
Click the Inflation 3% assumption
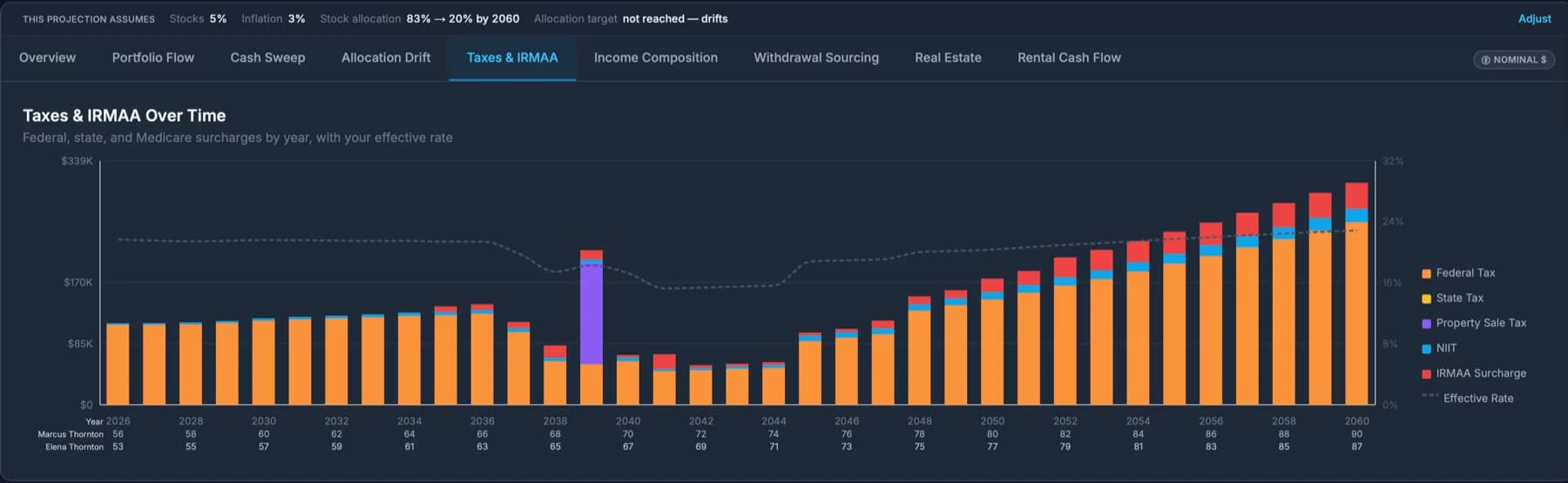273,18
